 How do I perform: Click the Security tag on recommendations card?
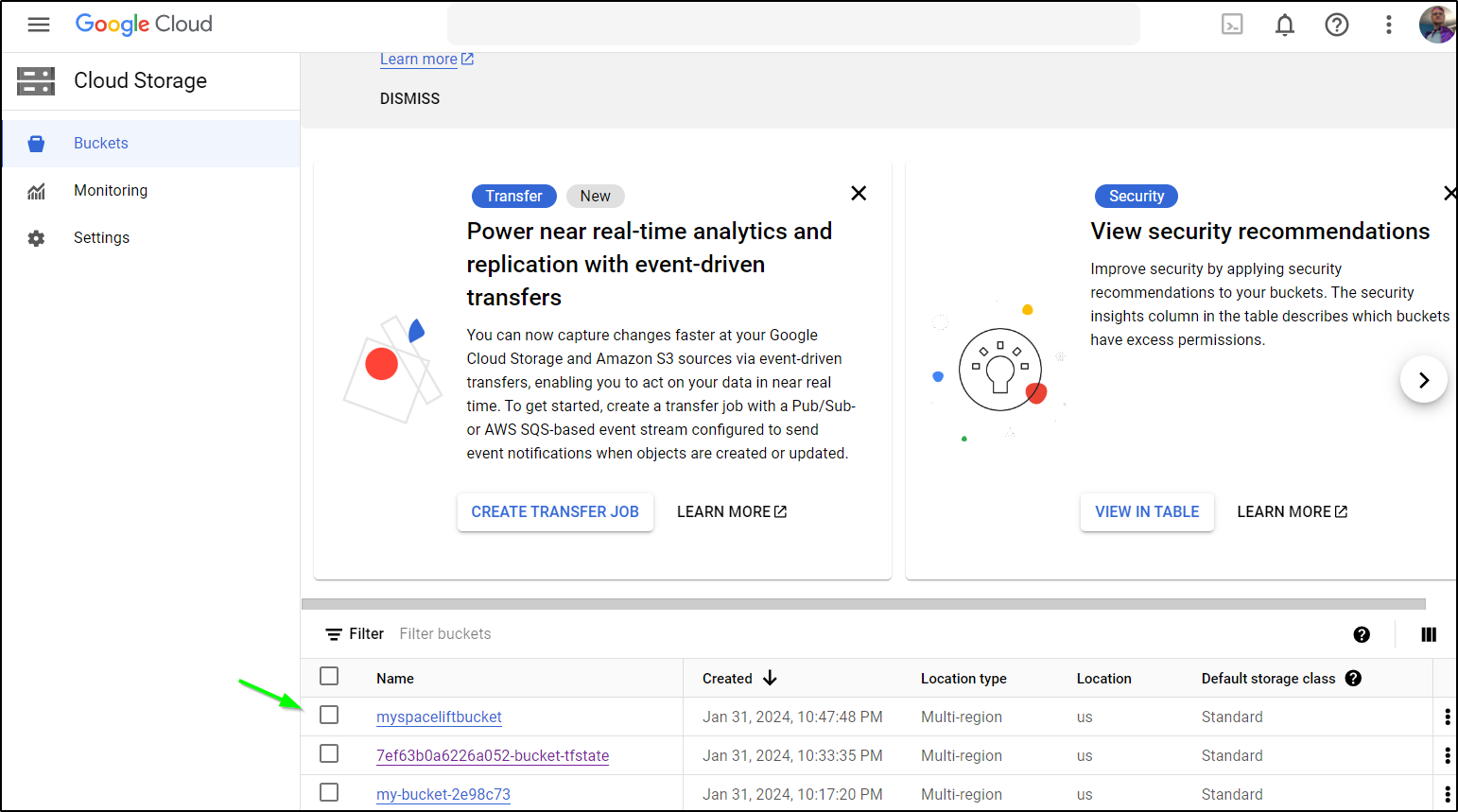pyautogui.click(x=1137, y=197)
